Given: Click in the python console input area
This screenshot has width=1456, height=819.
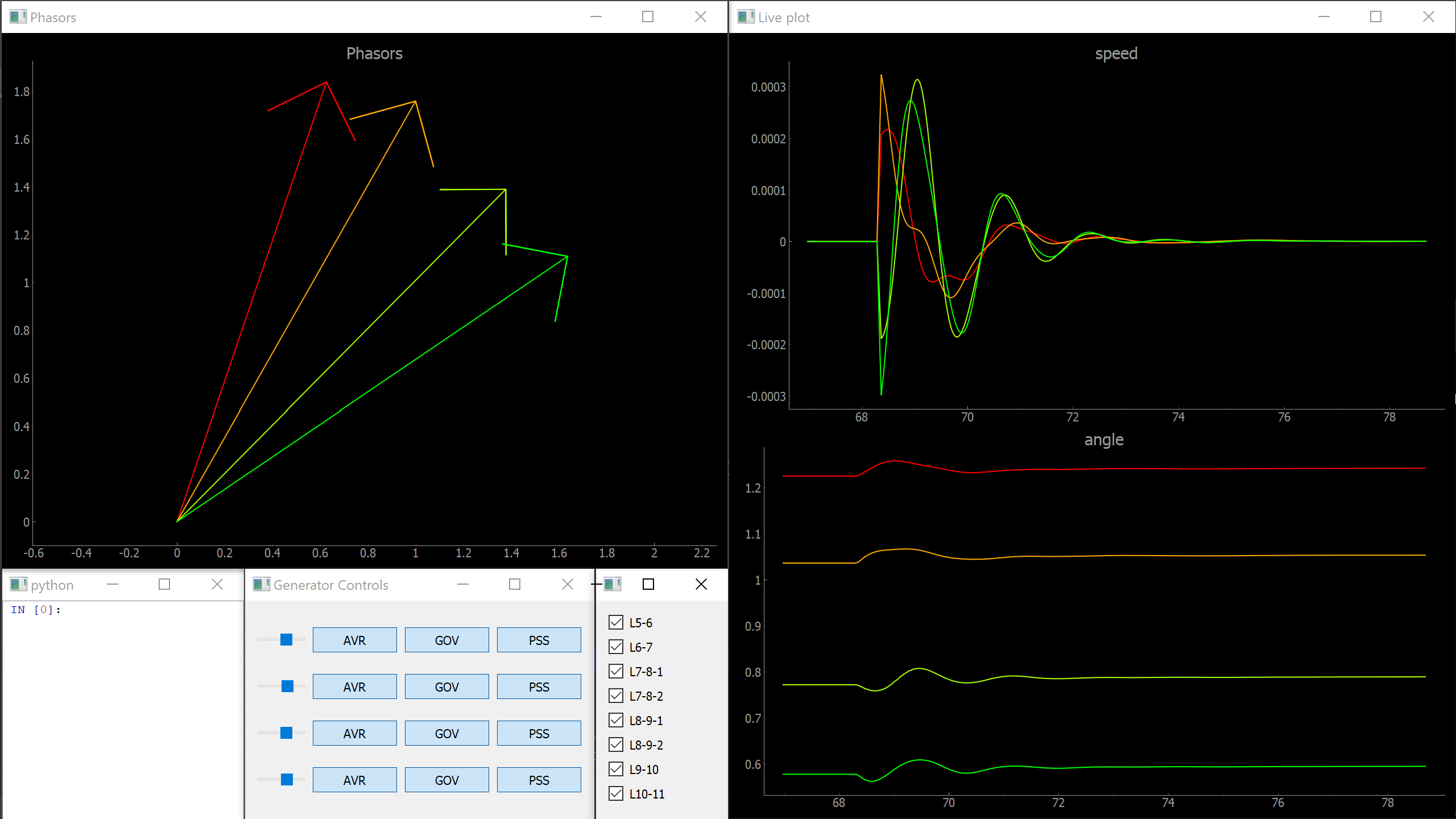Looking at the screenshot, I should click(x=123, y=711).
